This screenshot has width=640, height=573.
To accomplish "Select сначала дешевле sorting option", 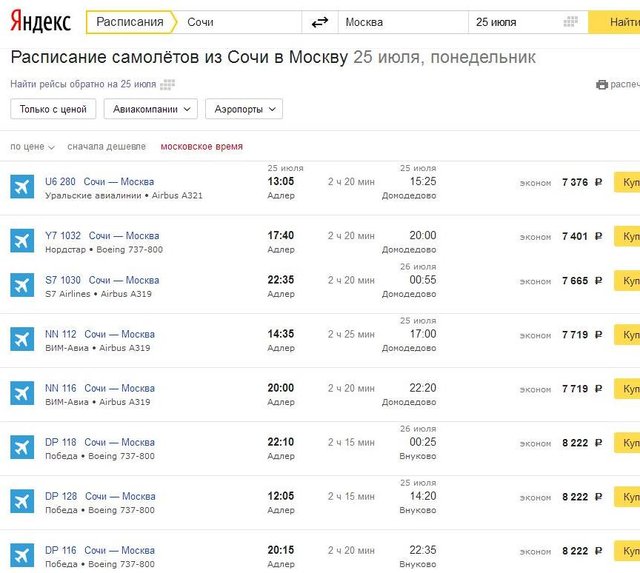I will 106,147.
